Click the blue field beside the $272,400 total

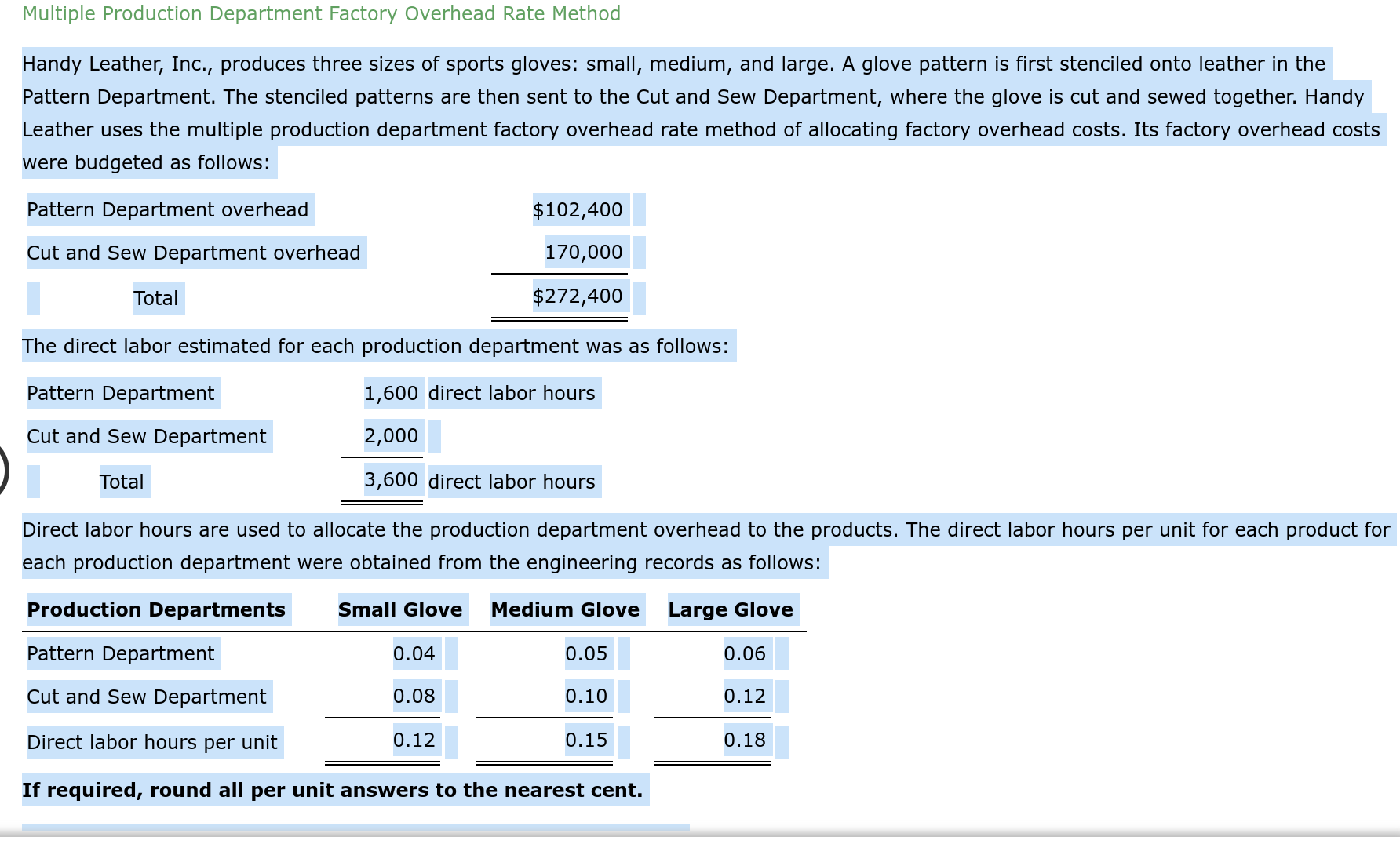pos(640,296)
